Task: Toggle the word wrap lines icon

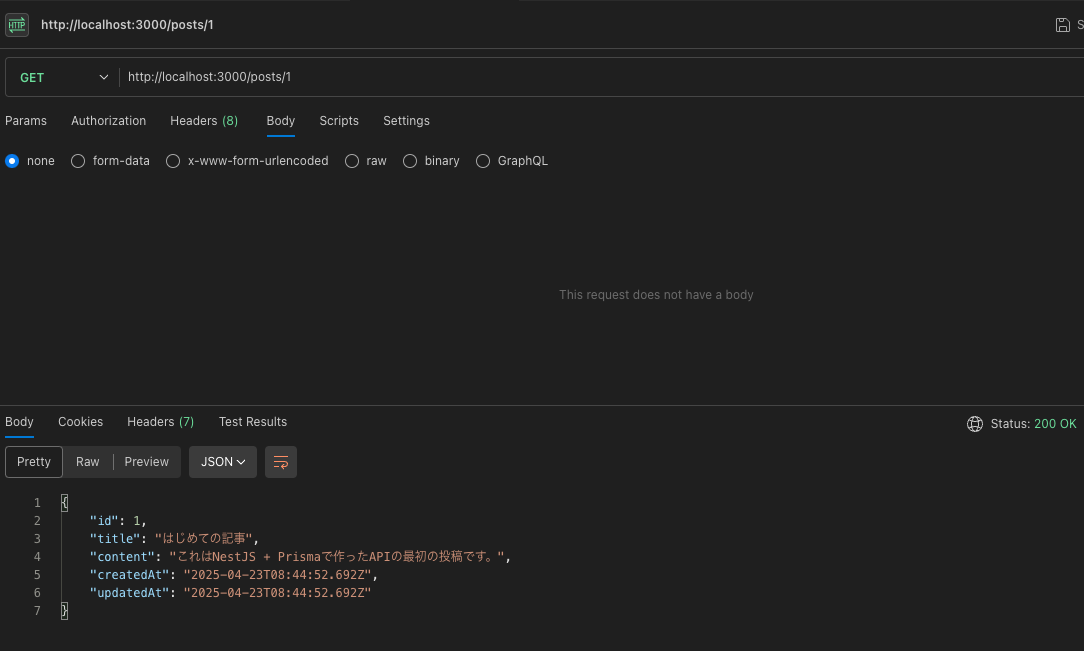Action: (281, 462)
